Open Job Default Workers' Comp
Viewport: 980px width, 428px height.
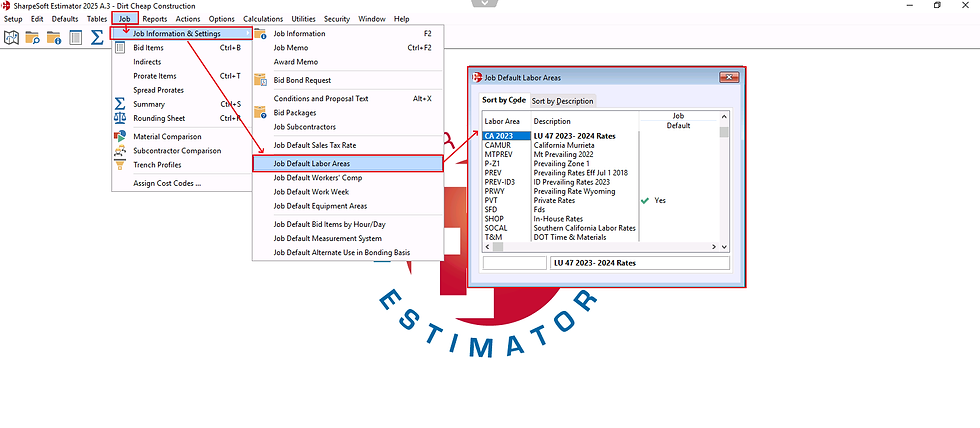pyautogui.click(x=348, y=178)
